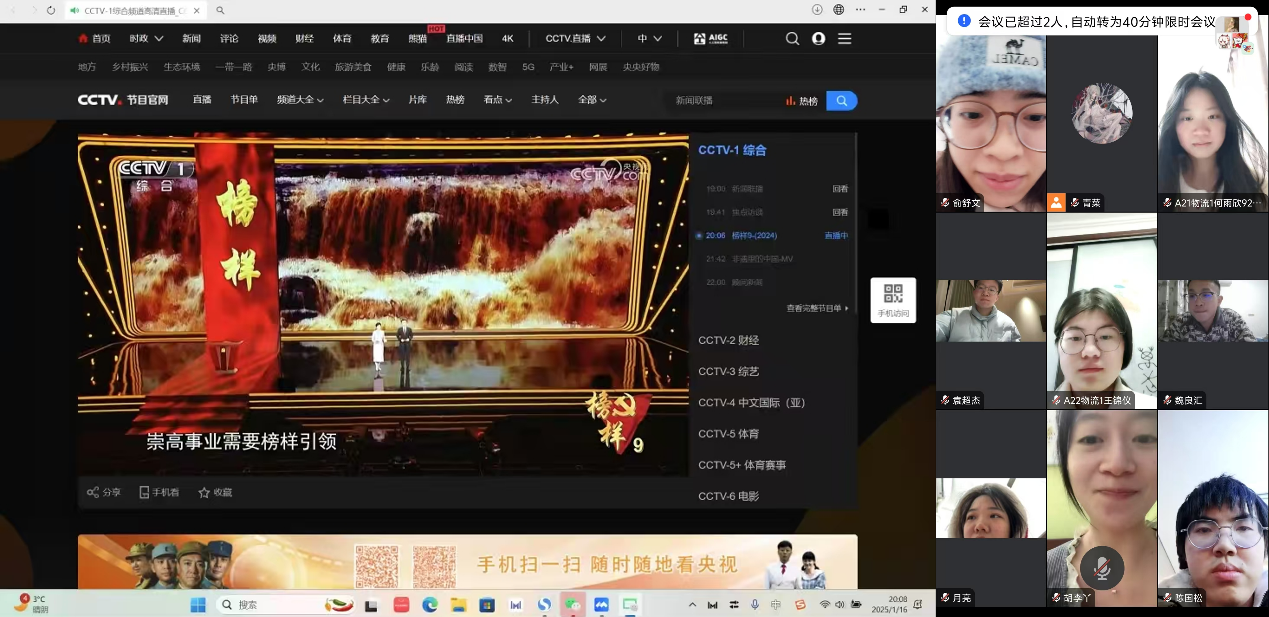Mute microphone in the meeting panel
1269x617 pixels.
1101,569
